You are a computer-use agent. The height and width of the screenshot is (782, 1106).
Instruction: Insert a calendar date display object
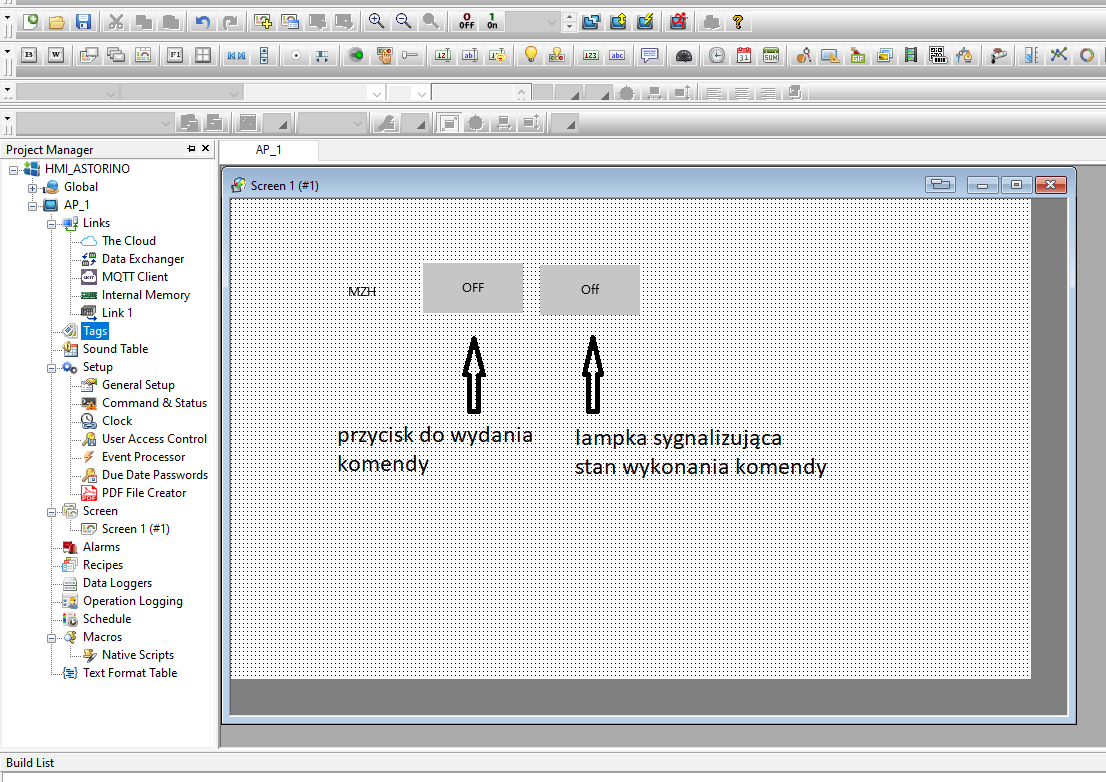[x=743, y=55]
